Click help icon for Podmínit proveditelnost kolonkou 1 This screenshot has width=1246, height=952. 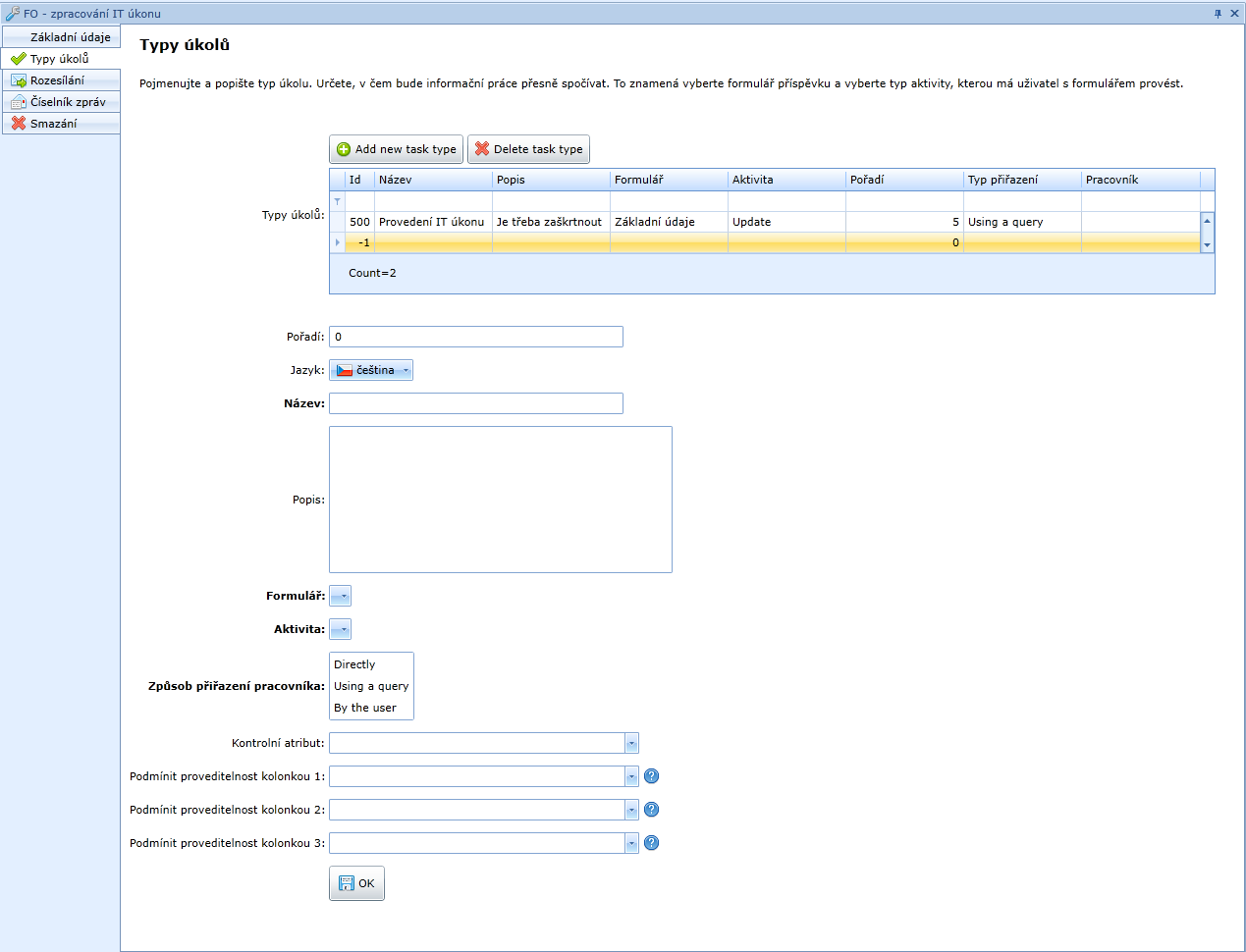(x=651, y=776)
